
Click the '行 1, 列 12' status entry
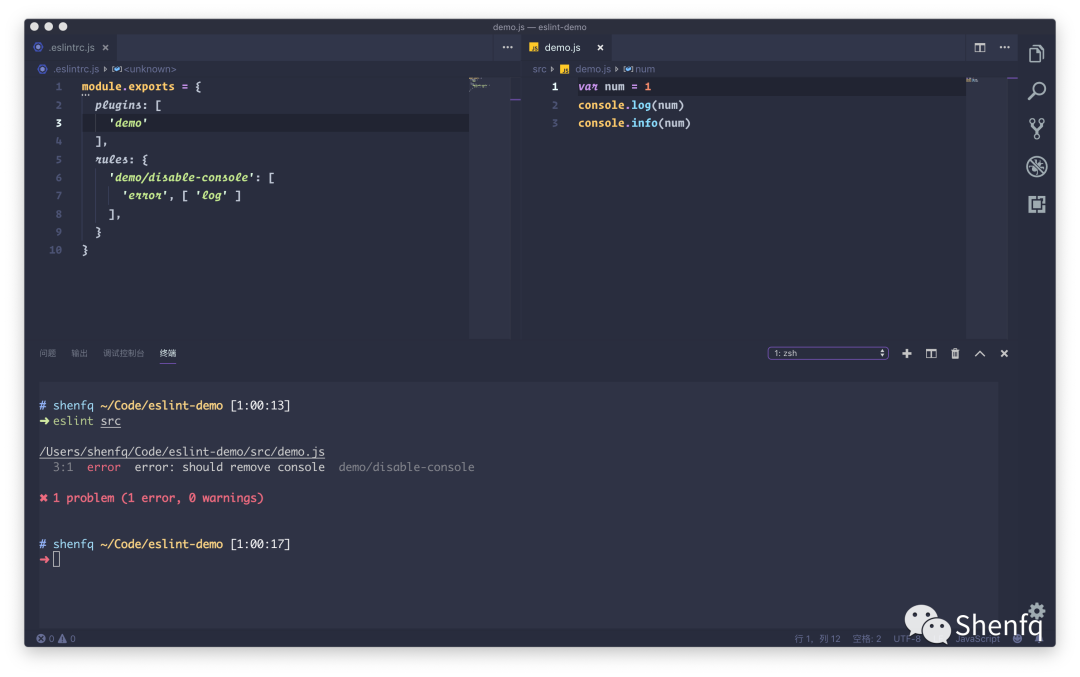[817, 638]
